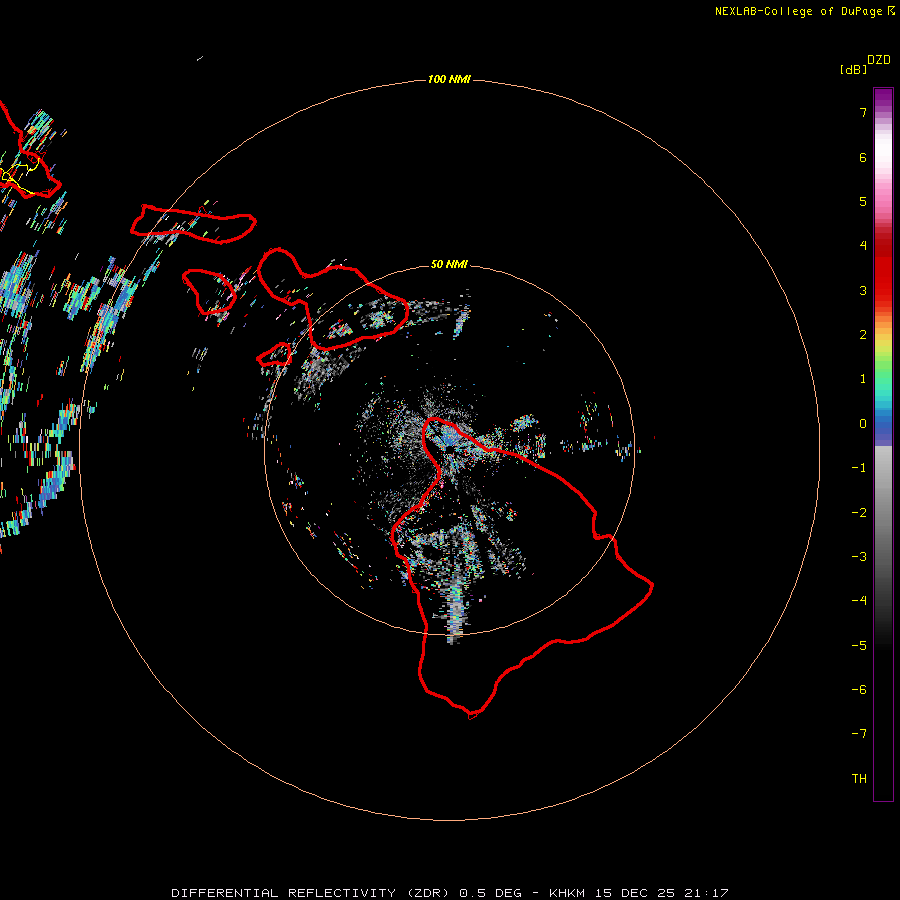The width and height of the screenshot is (900, 900).
Task: Click the positive "4" scale value
Action: (x=863, y=245)
